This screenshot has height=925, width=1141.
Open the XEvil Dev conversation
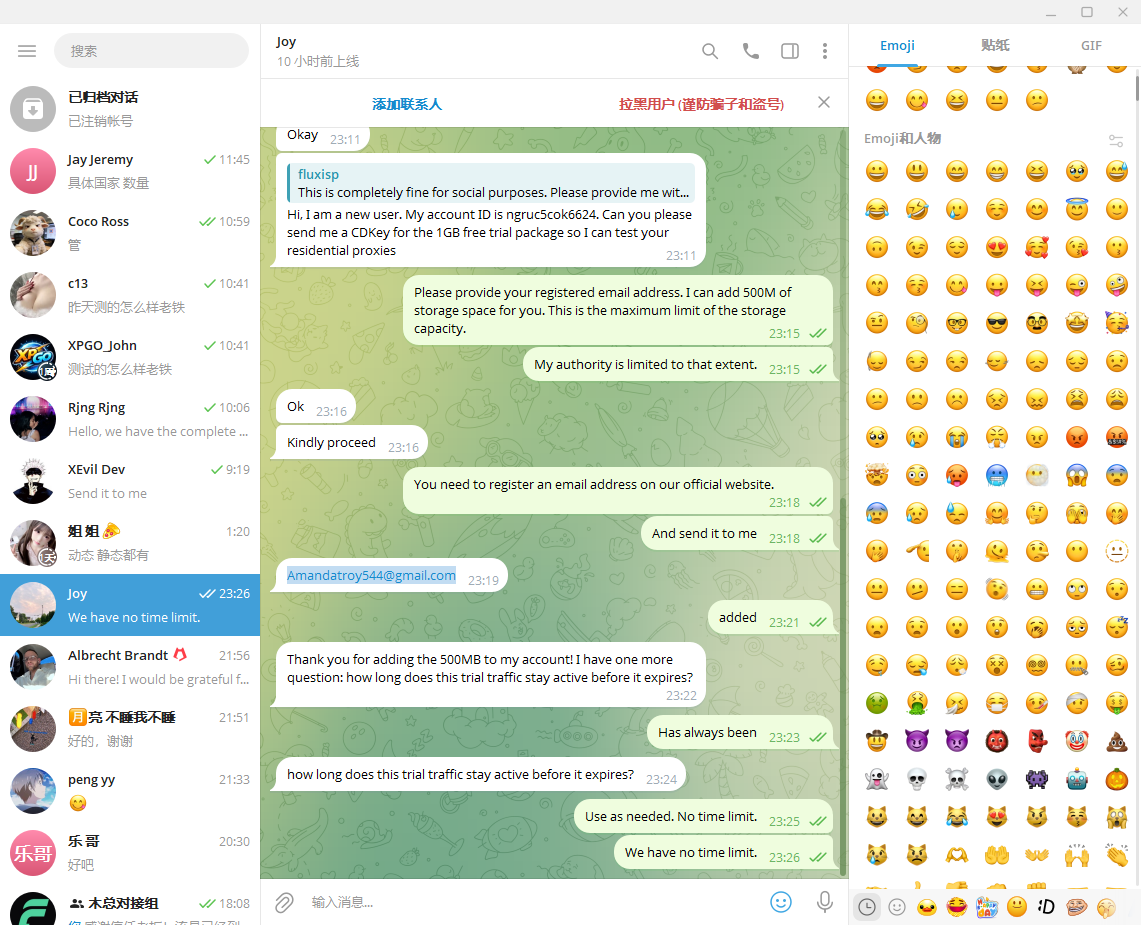tap(130, 481)
